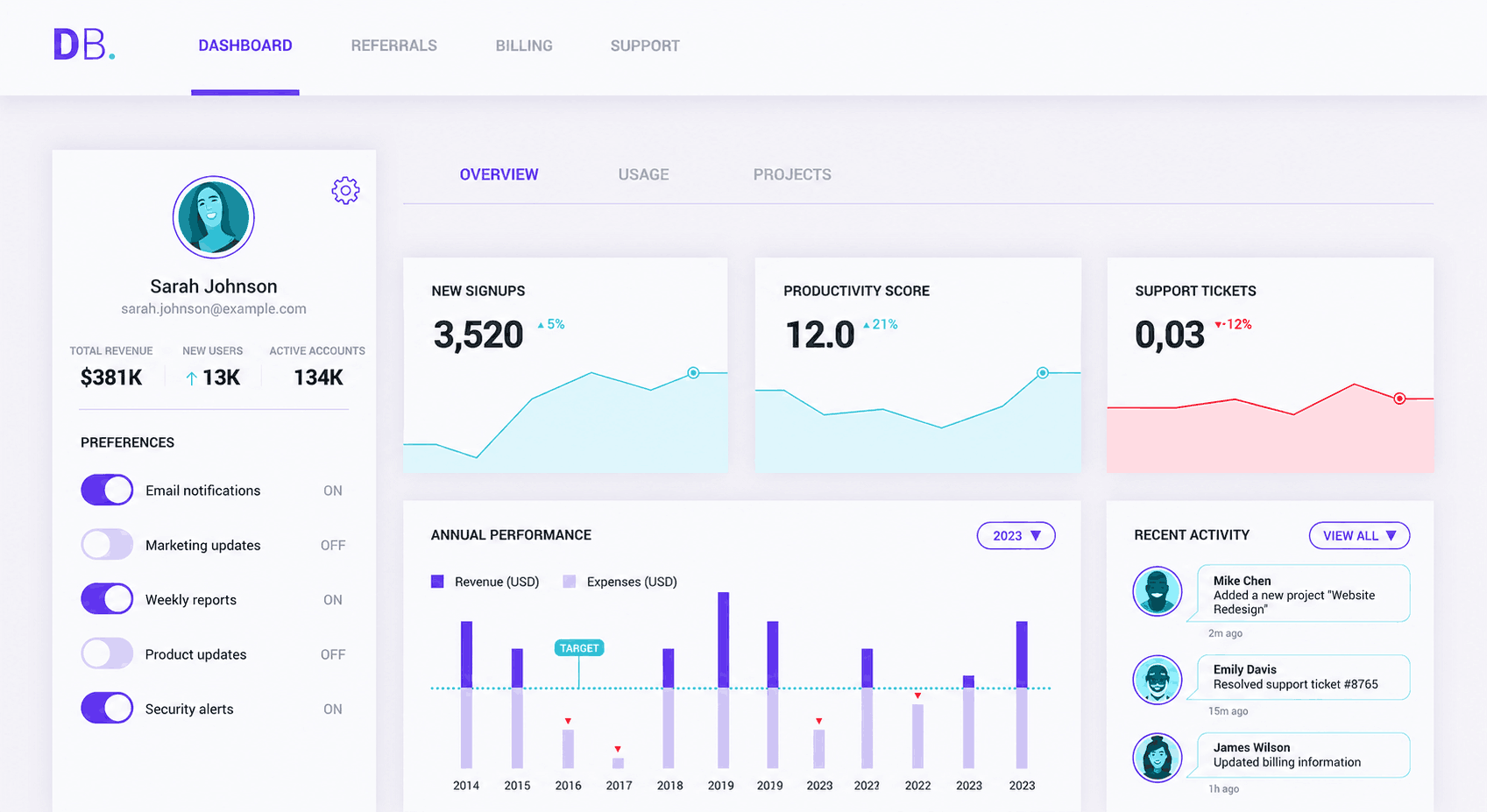Image resolution: width=1487 pixels, height=812 pixels.
Task: Click the TARGET label on the chart
Action: coord(579,648)
